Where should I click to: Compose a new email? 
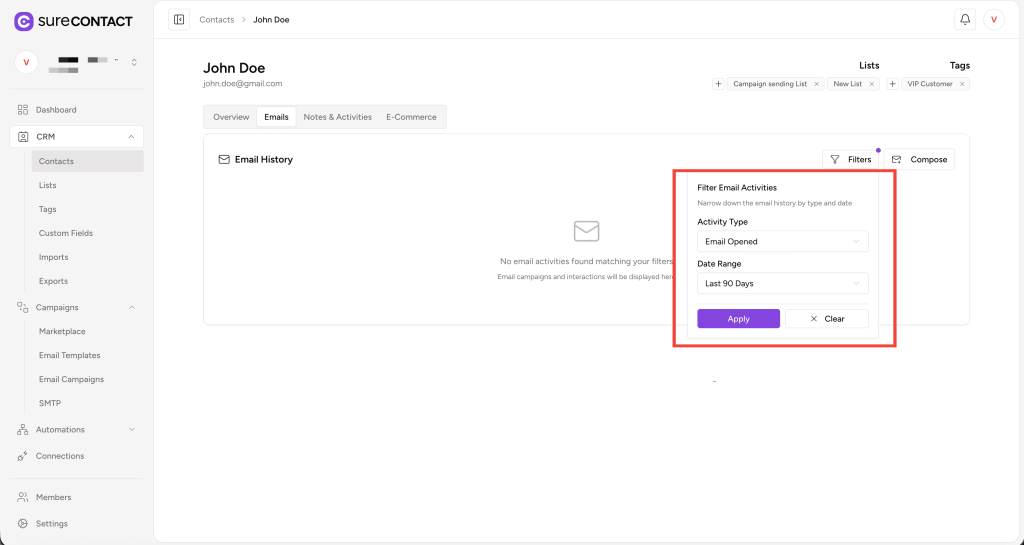[x=919, y=159]
